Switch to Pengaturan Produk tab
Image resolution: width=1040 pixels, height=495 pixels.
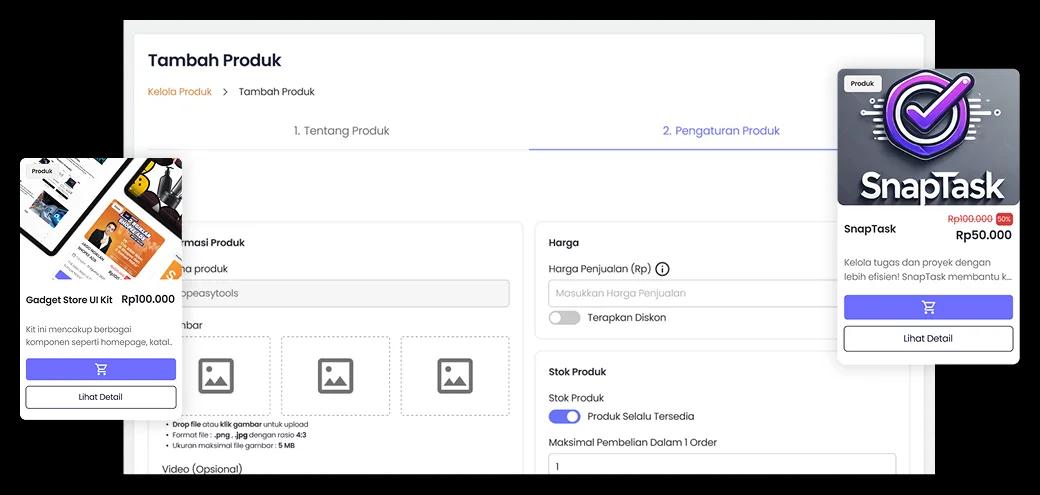click(x=720, y=131)
